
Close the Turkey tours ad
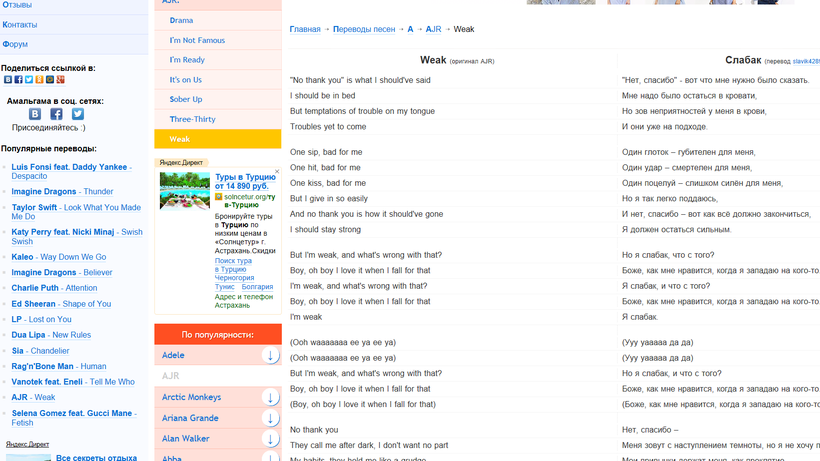click(x=277, y=171)
